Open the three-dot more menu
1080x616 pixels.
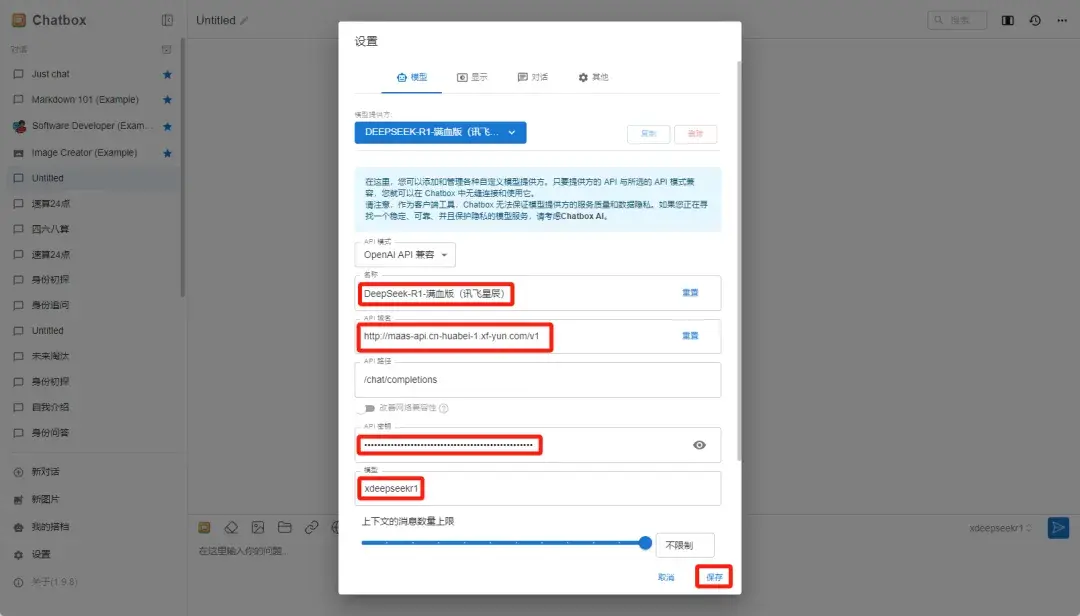(x=1062, y=21)
